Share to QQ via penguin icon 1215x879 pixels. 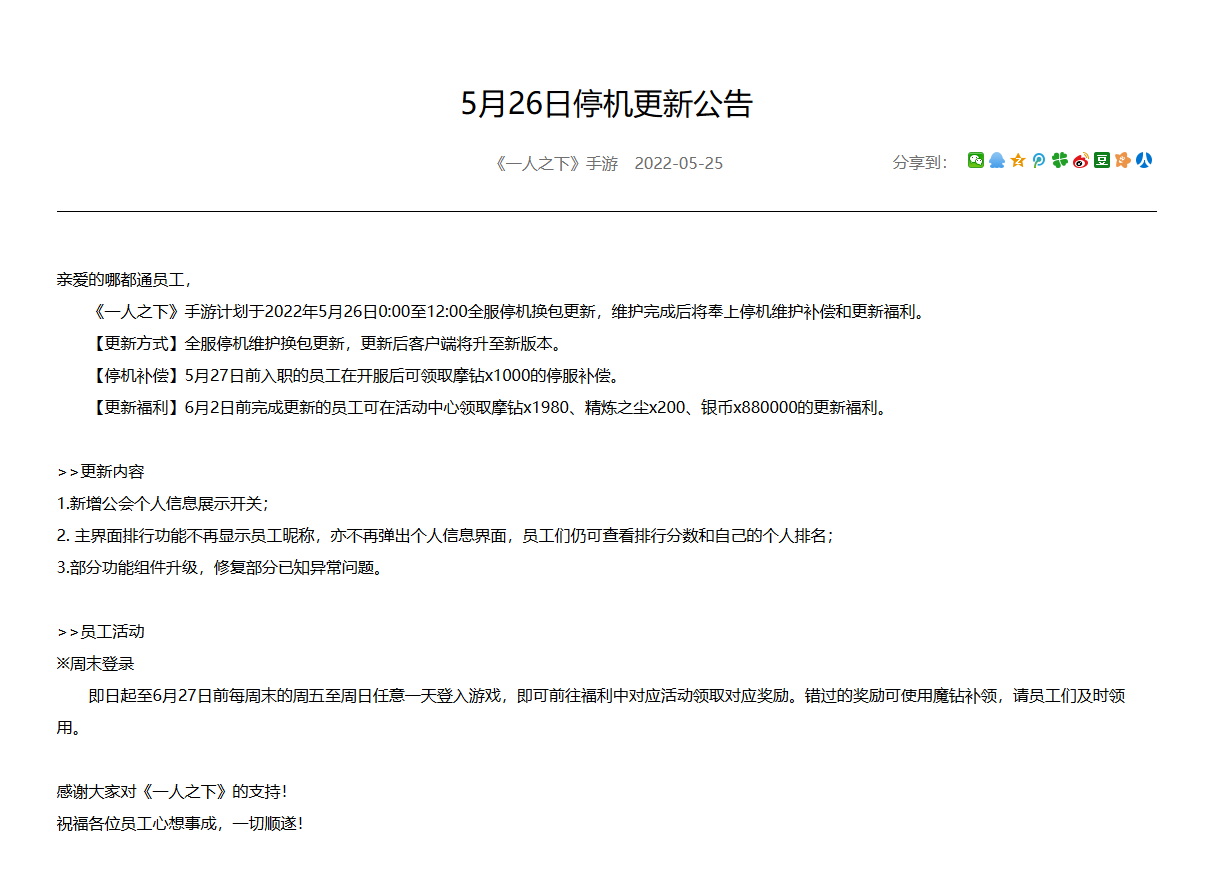[997, 160]
